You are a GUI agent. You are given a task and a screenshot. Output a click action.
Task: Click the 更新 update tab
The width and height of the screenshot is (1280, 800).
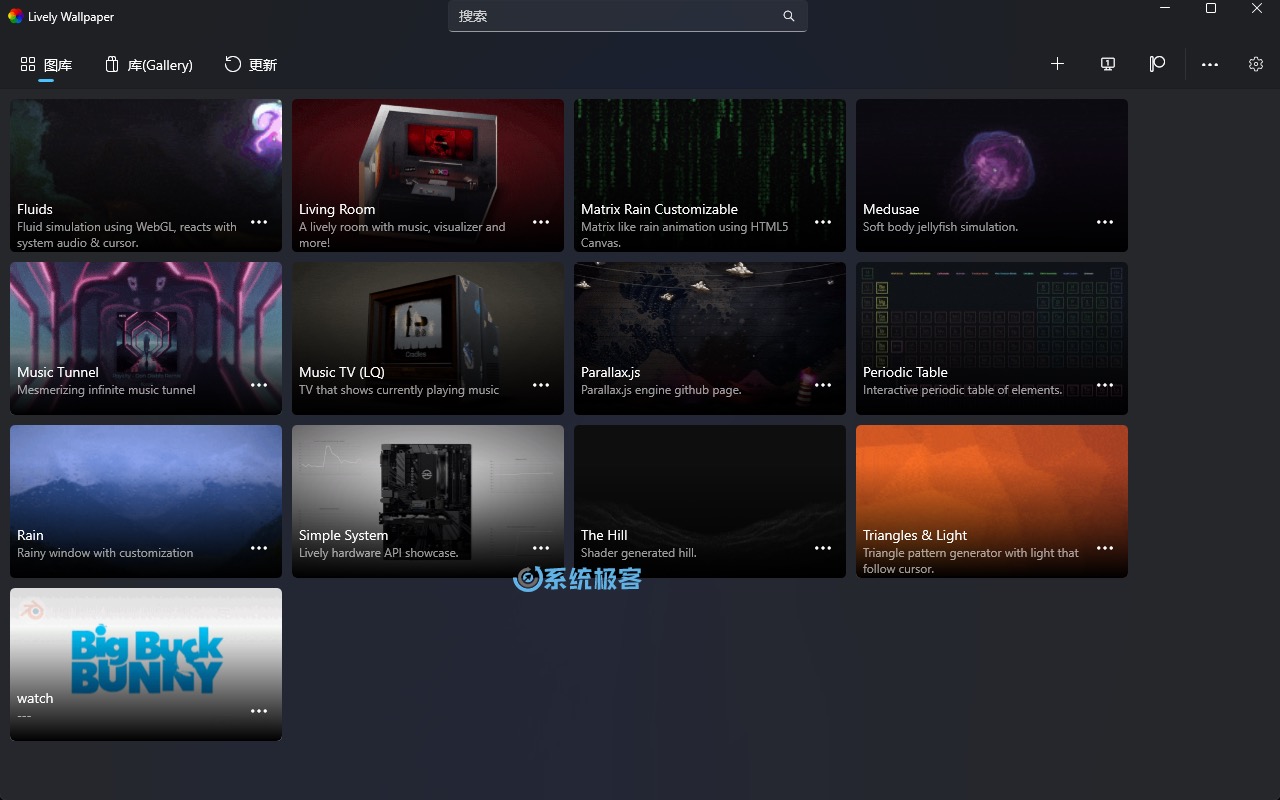pyautogui.click(x=250, y=65)
